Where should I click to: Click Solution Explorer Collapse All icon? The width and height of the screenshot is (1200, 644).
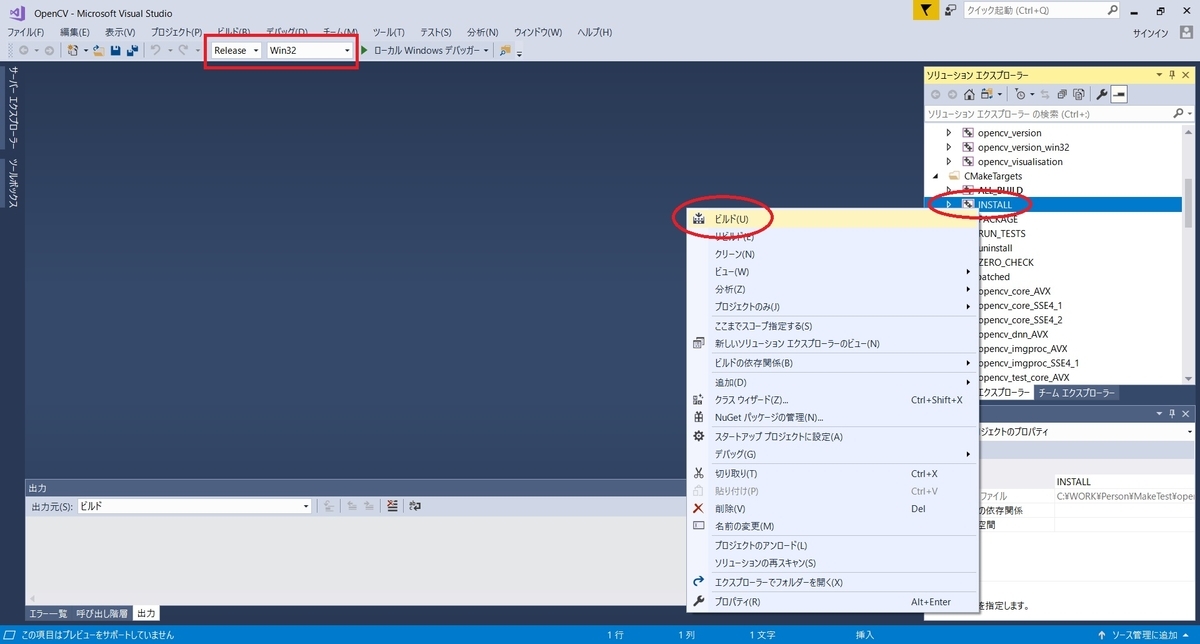tap(1061, 95)
